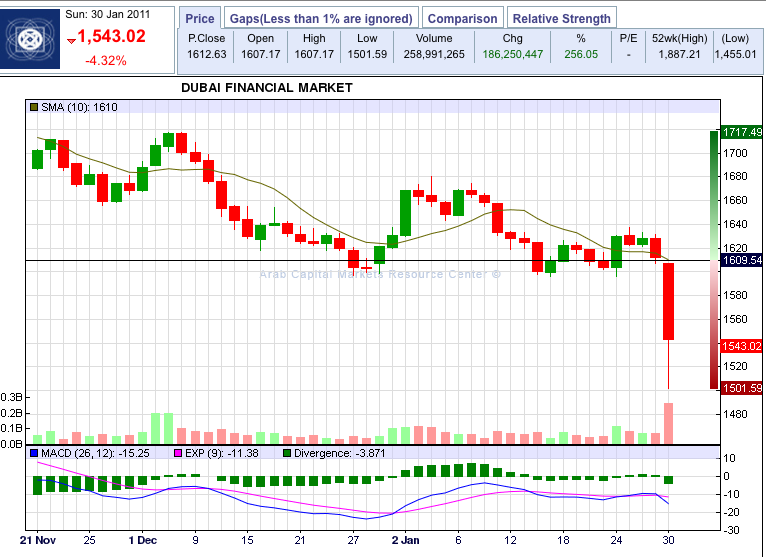Click the 1 Dec date axis label
The height and width of the screenshot is (557, 766).
click(143, 540)
